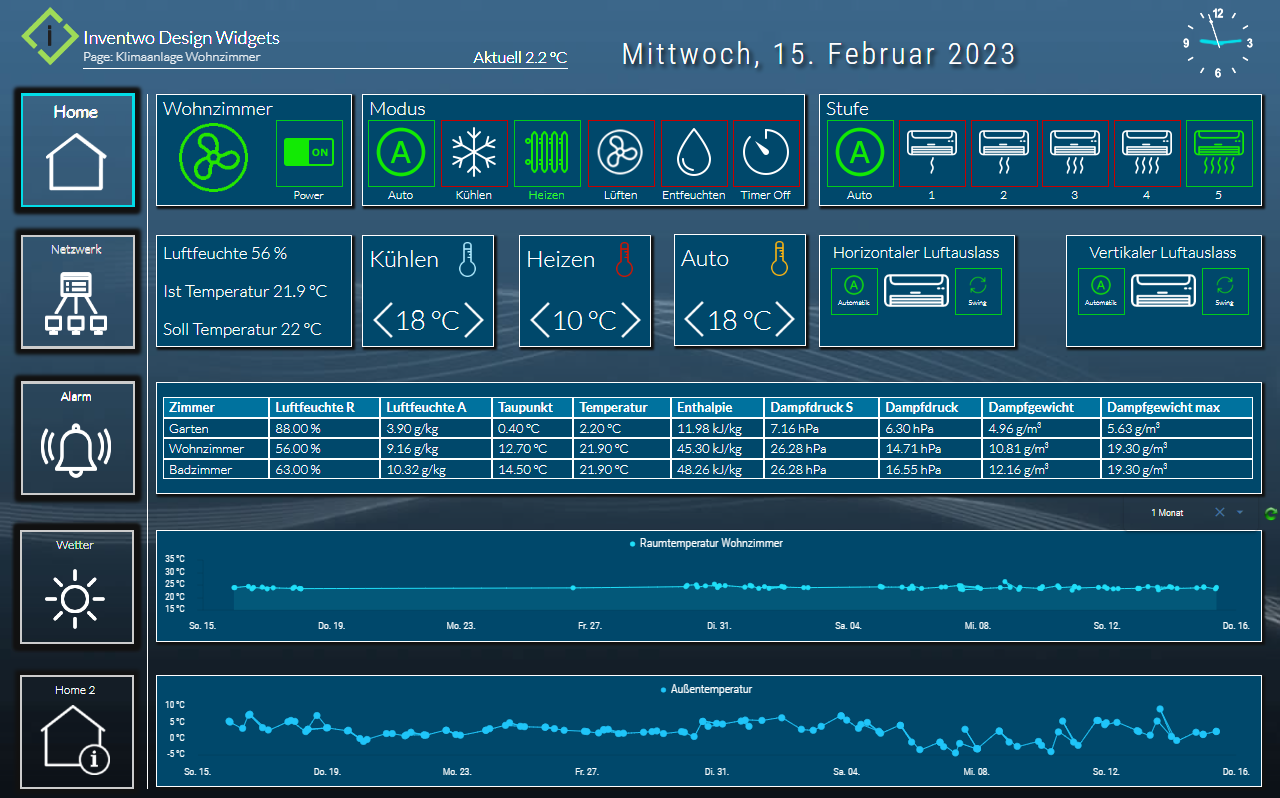
Task: Click the Aktuell 2.2 °C reading
Action: [x=520, y=58]
